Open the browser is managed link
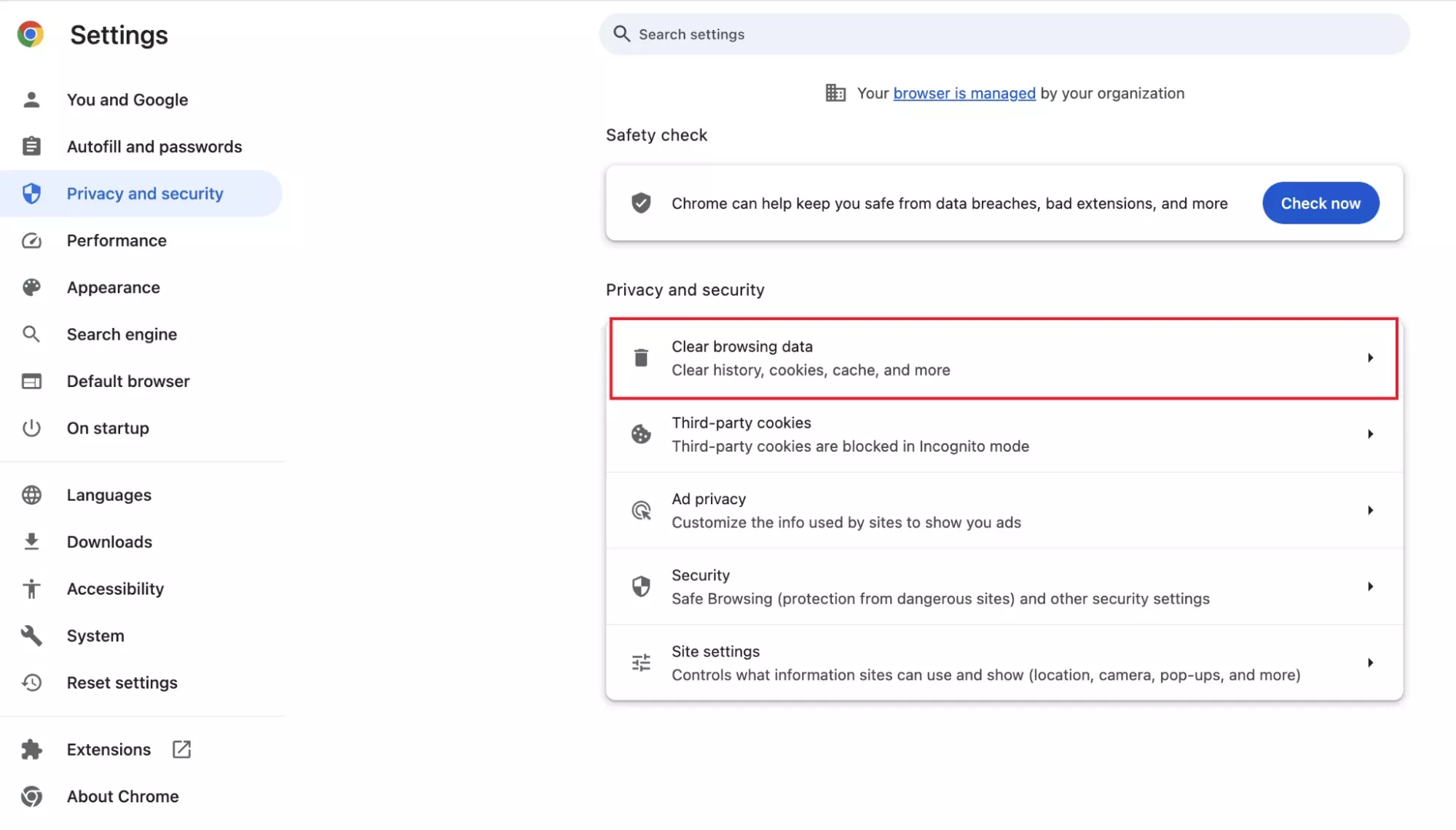The width and height of the screenshot is (1456, 830). [964, 93]
